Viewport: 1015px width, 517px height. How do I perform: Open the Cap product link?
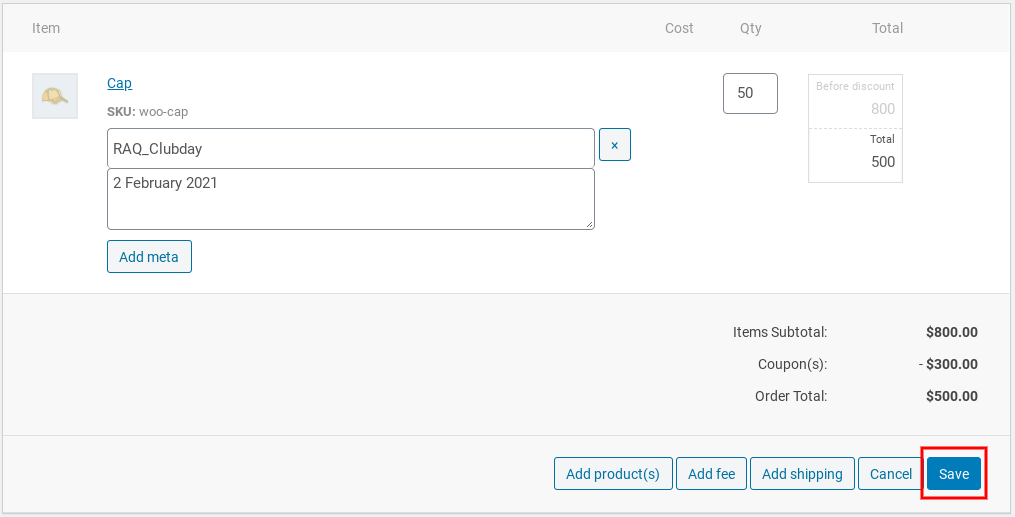tap(119, 83)
